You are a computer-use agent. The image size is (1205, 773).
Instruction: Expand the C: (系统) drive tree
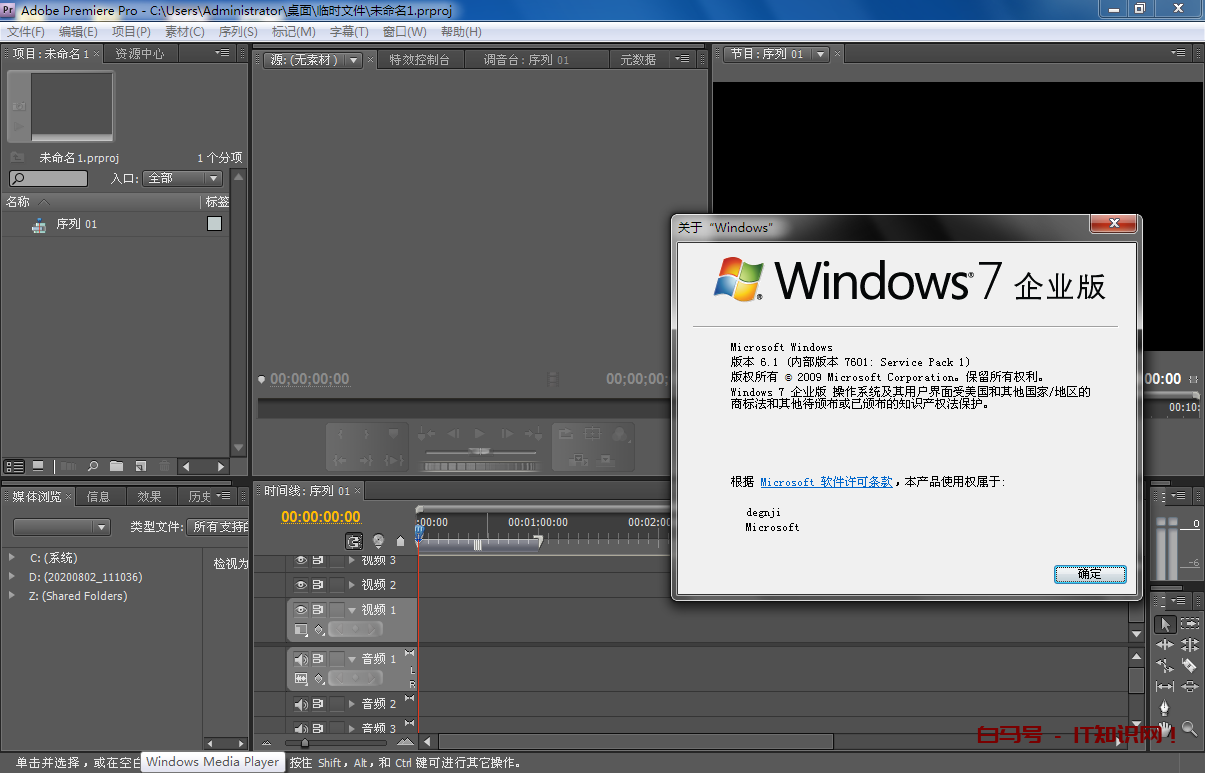click(12, 558)
